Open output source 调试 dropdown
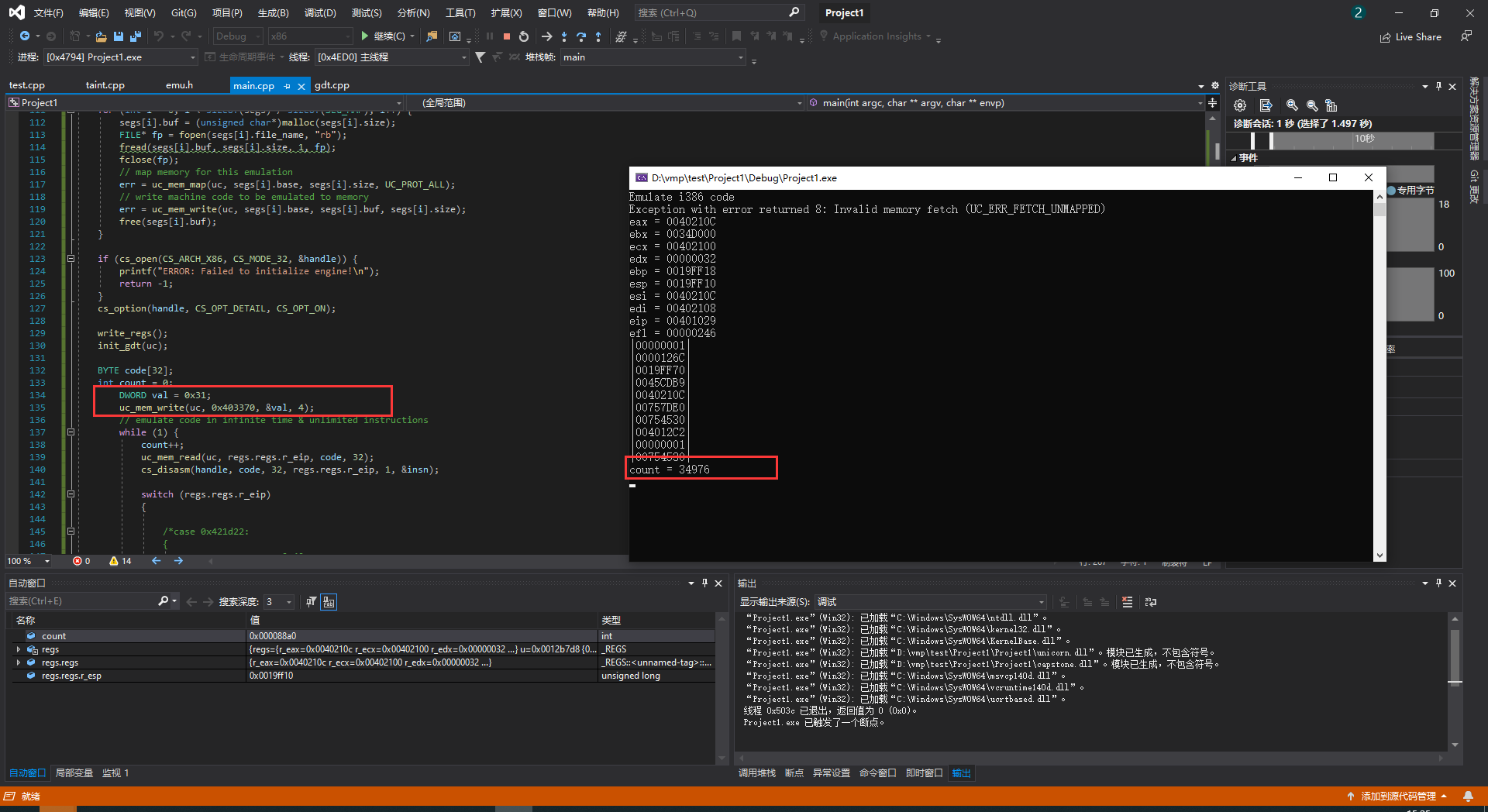The height and width of the screenshot is (812, 1488). (x=931, y=602)
